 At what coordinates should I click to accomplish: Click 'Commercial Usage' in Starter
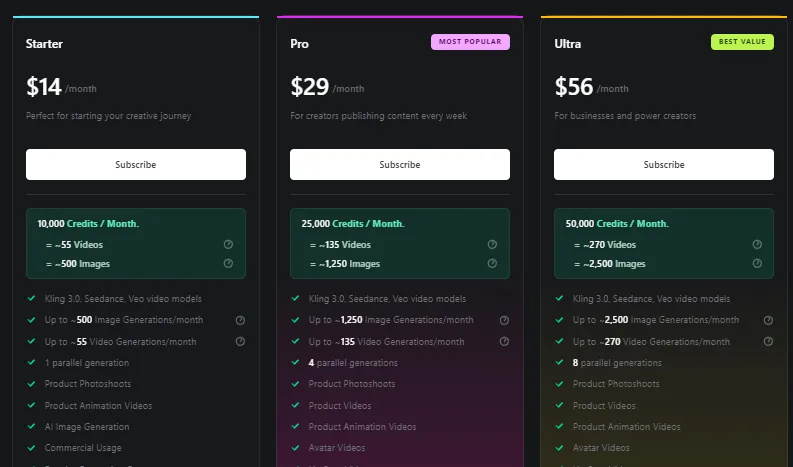click(83, 448)
